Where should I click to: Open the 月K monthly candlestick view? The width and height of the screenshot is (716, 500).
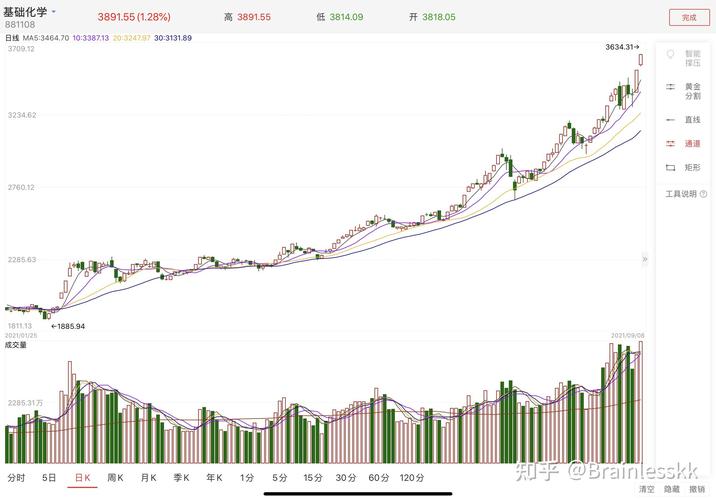(x=148, y=477)
